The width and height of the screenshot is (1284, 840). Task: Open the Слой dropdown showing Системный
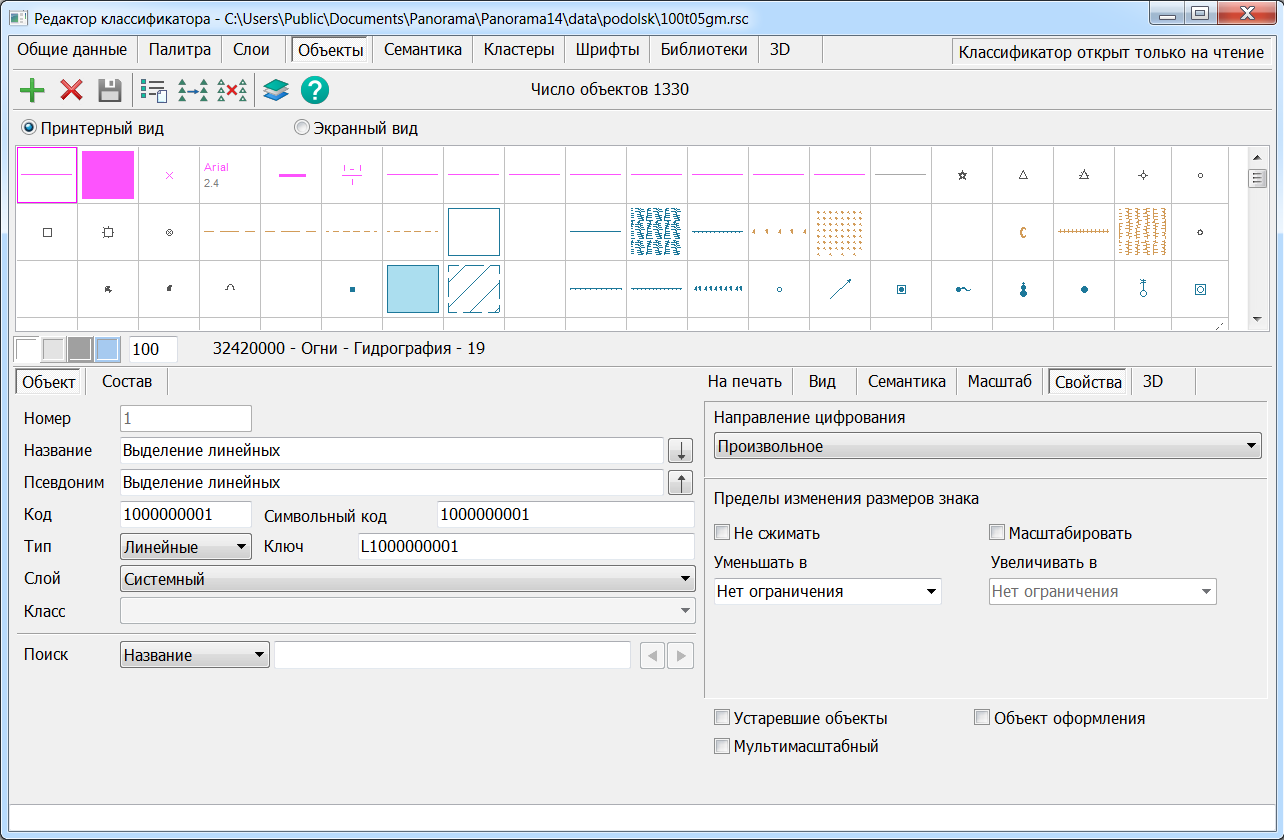click(407, 579)
